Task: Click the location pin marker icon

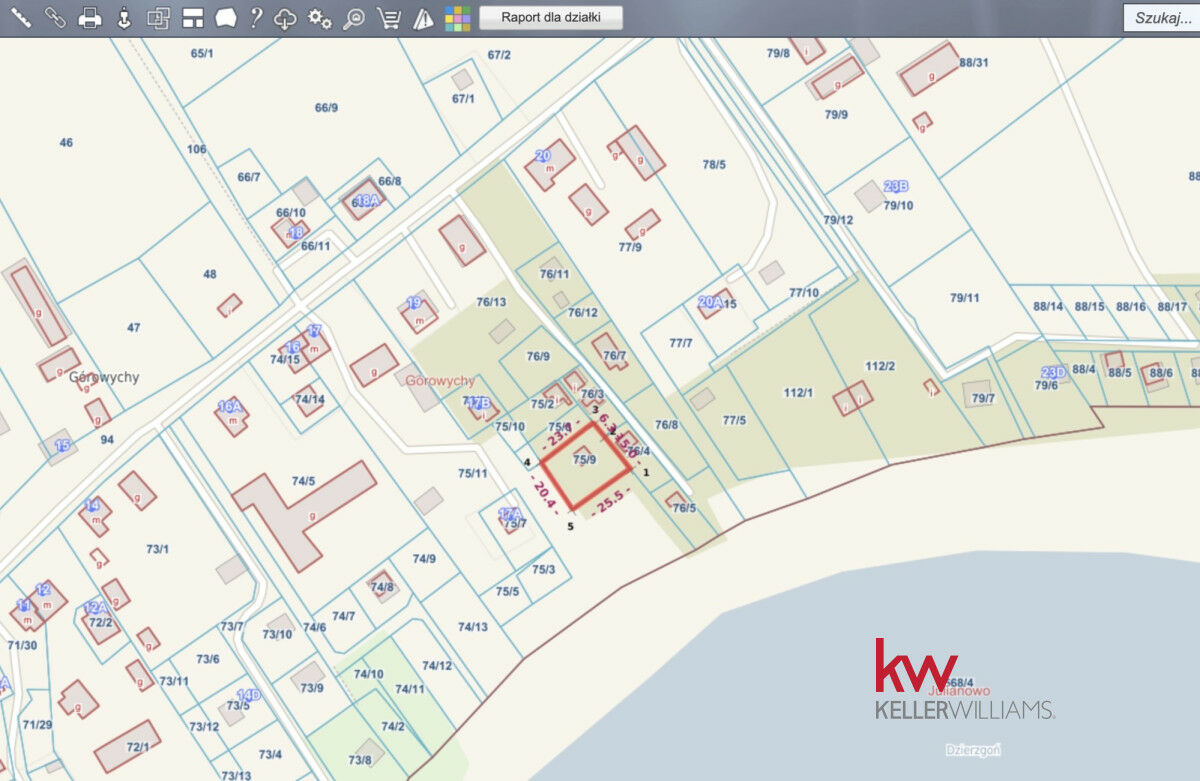Action: [124, 18]
